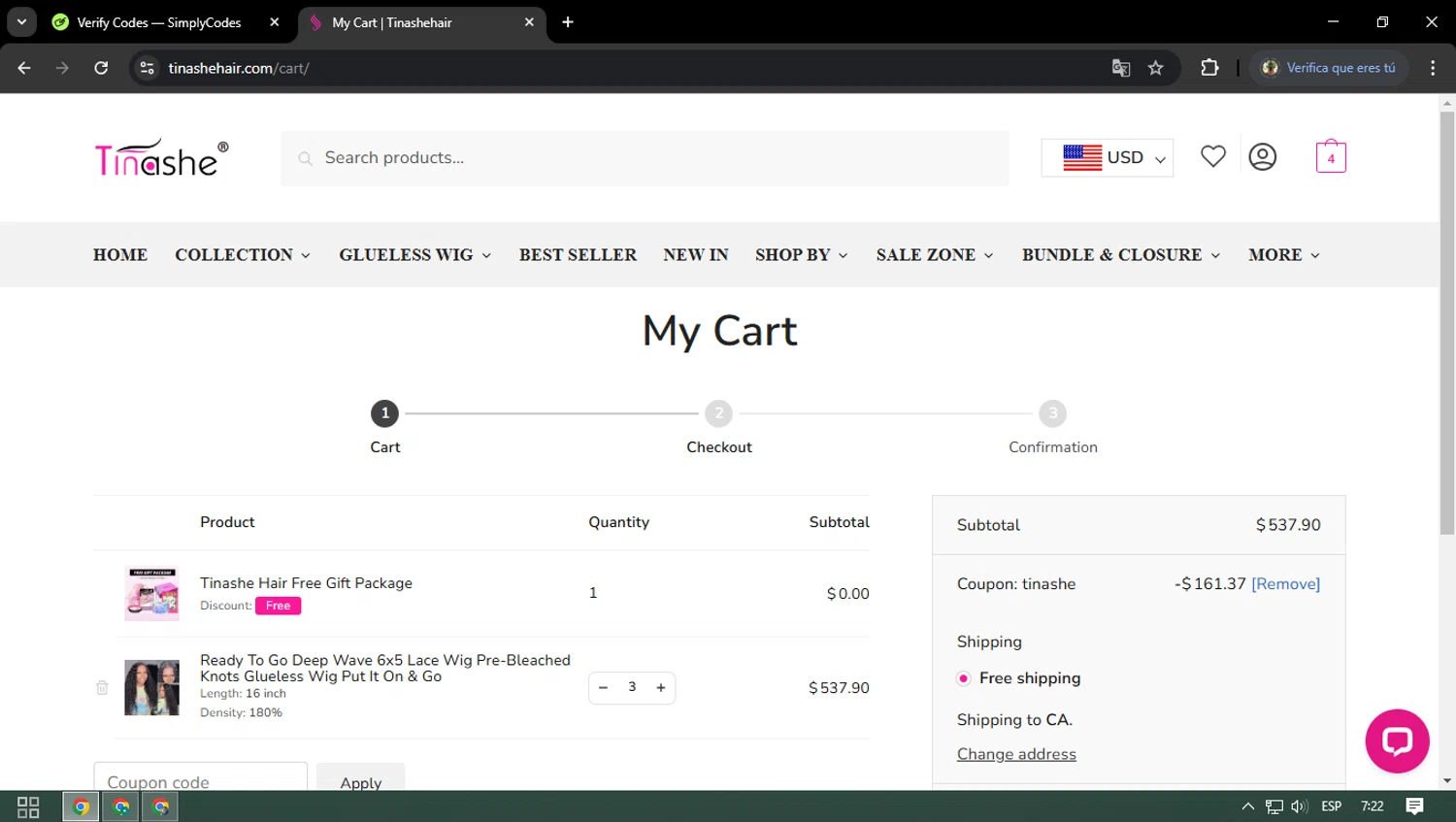This screenshot has width=1456, height=822.
Task: Open the live chat bubble
Action: click(1397, 741)
